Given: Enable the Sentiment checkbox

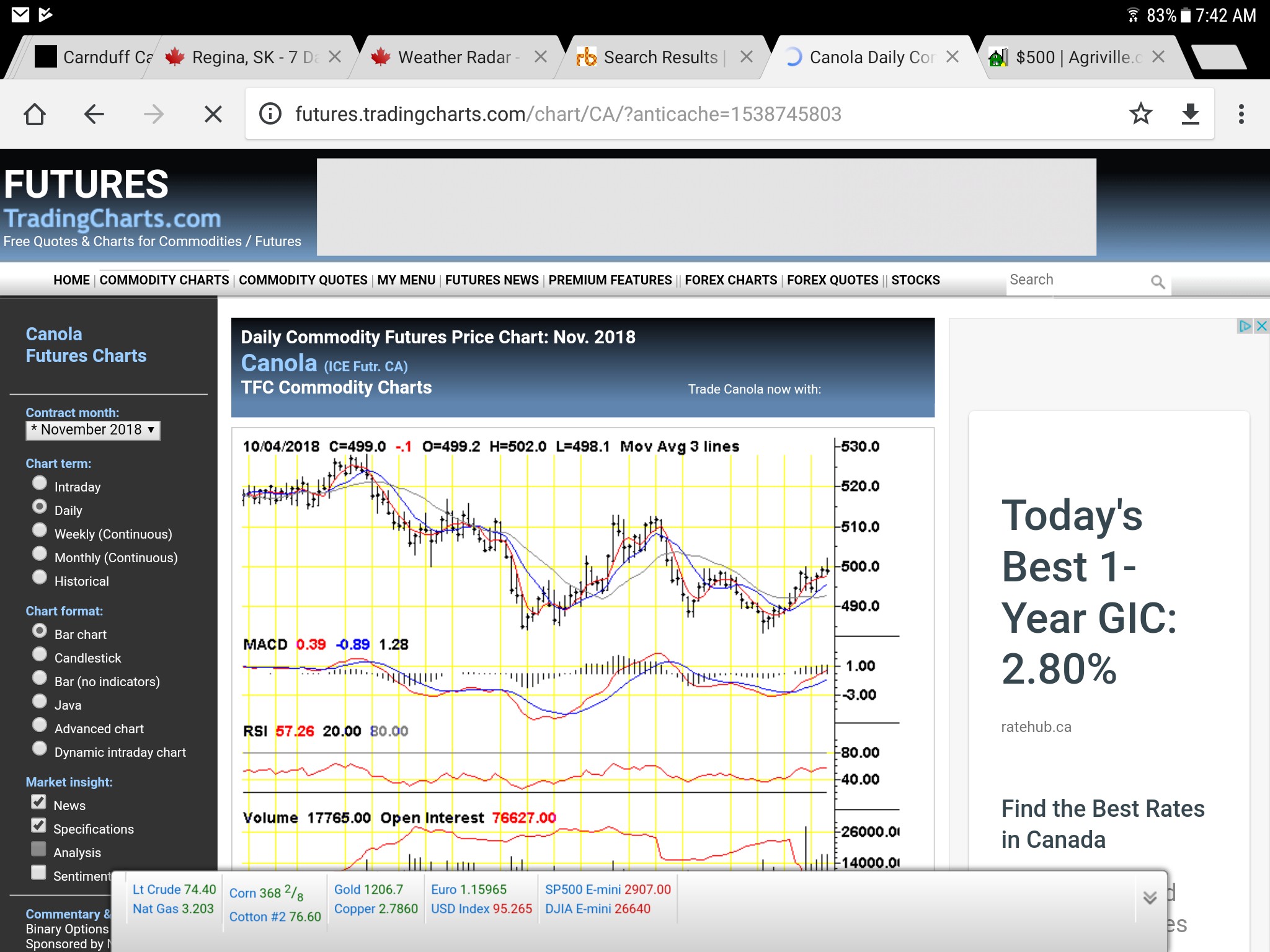Looking at the screenshot, I should click(x=38, y=872).
